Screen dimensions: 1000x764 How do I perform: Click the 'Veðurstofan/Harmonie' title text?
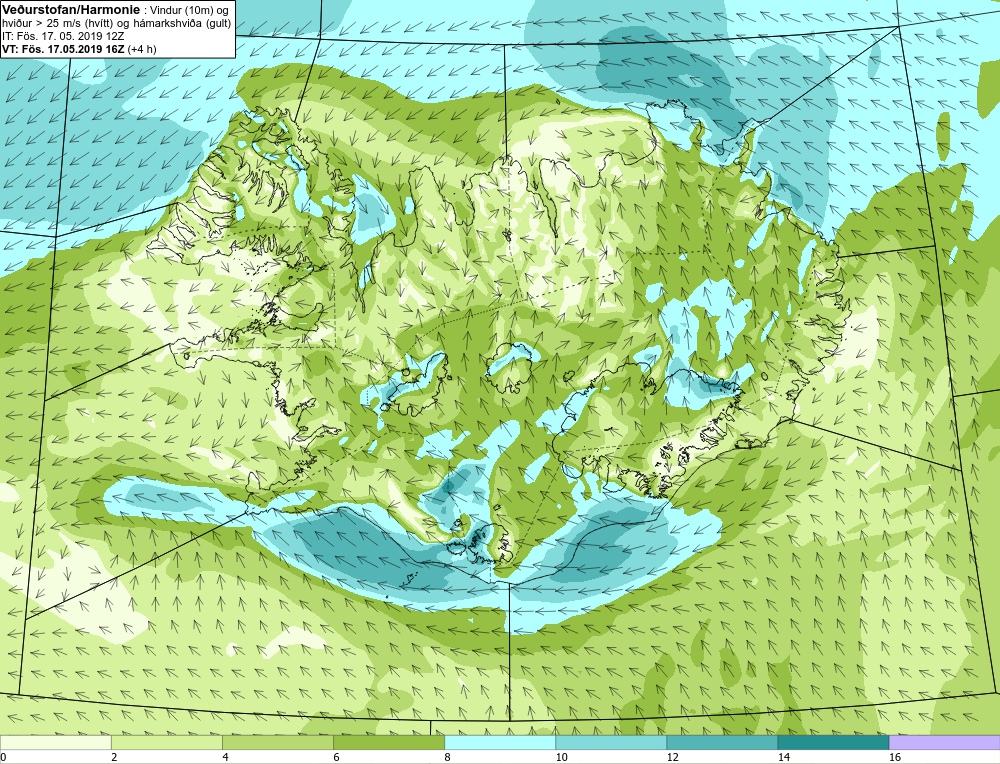click(x=69, y=10)
